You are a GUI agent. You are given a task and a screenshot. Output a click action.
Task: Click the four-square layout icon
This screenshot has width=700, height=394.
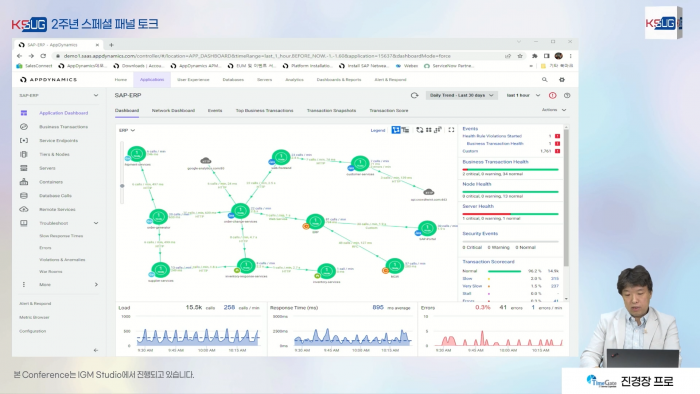(429, 130)
